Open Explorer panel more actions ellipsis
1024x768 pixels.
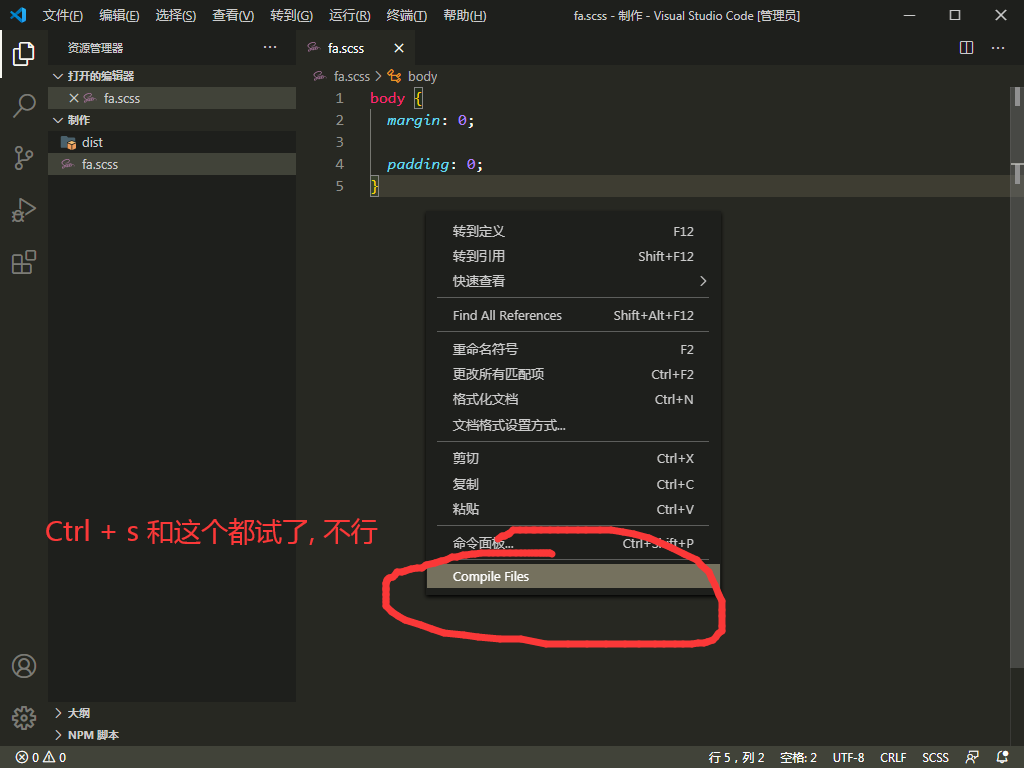coord(270,48)
